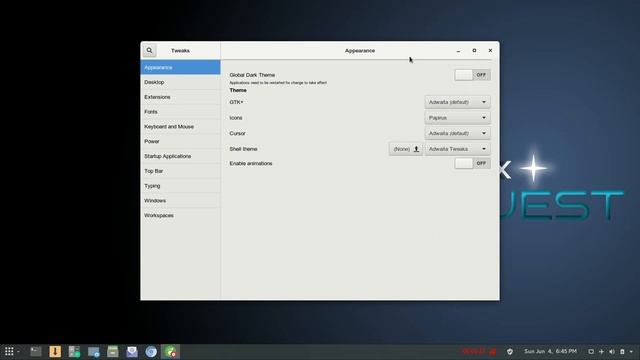Open the file archive drawer app
This screenshot has width=640, height=360.
point(113,351)
